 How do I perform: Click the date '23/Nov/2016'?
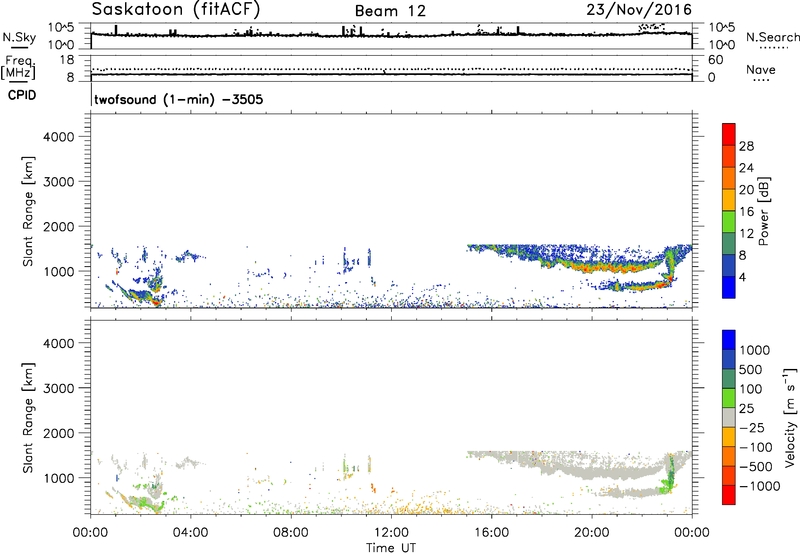point(639,9)
